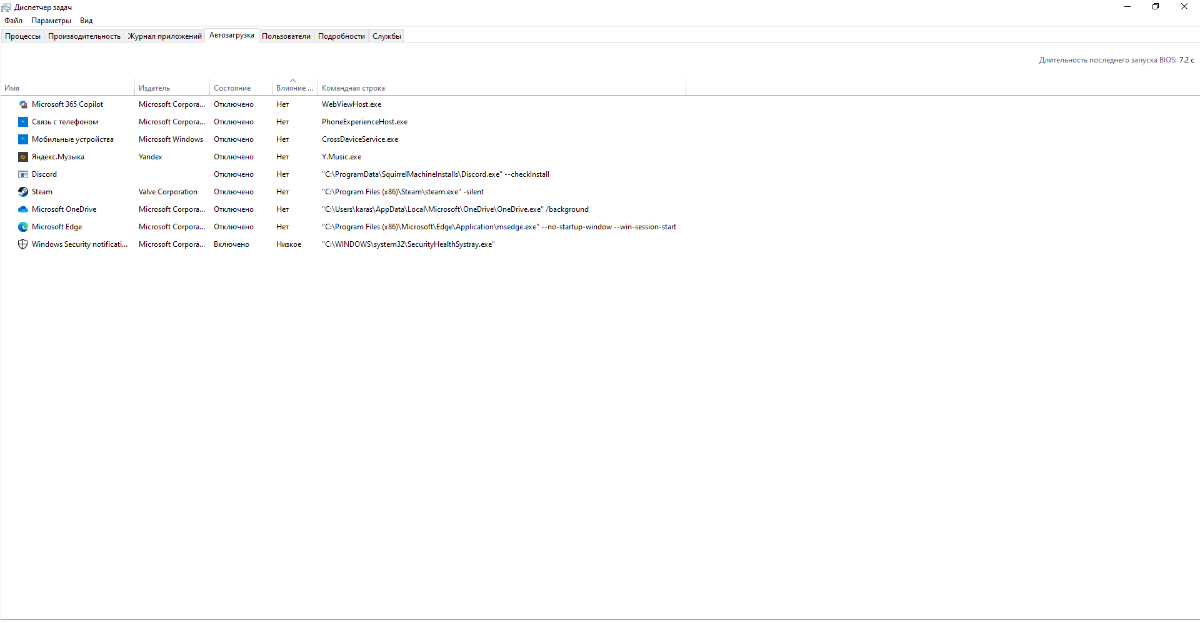Select the Яндекс.Музыка app icon
1200x623 pixels.
click(x=22, y=157)
